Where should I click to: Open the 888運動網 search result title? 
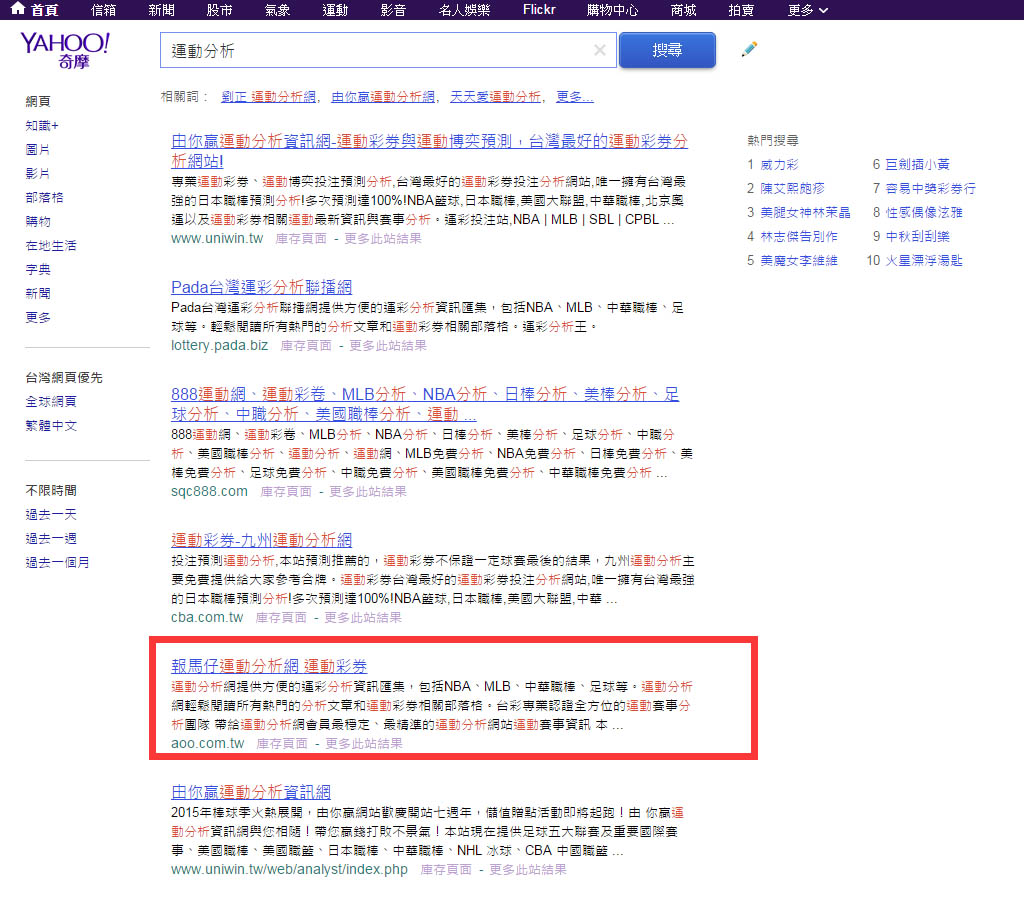[425, 404]
